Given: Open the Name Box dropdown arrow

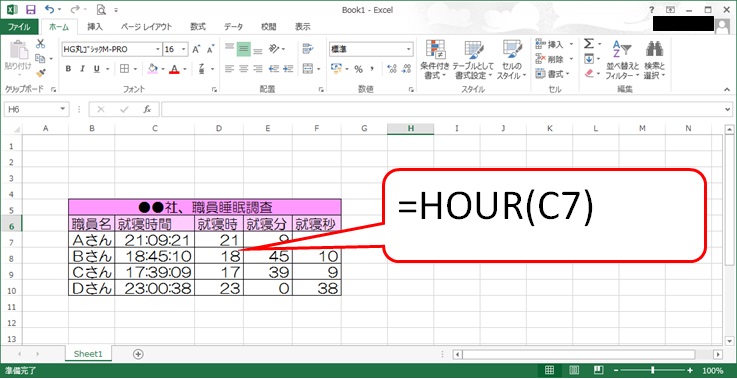Looking at the screenshot, I should pyautogui.click(x=63, y=109).
